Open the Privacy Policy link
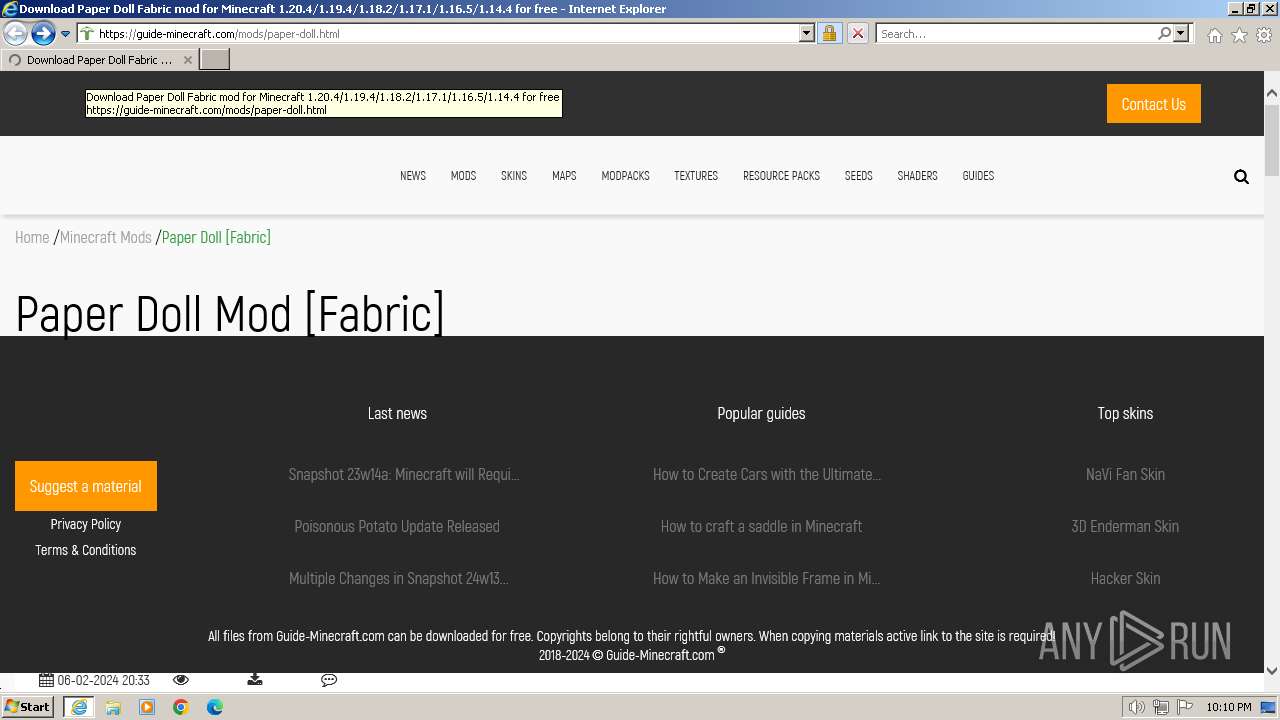Viewport: 1280px width, 720px height. tap(86, 524)
